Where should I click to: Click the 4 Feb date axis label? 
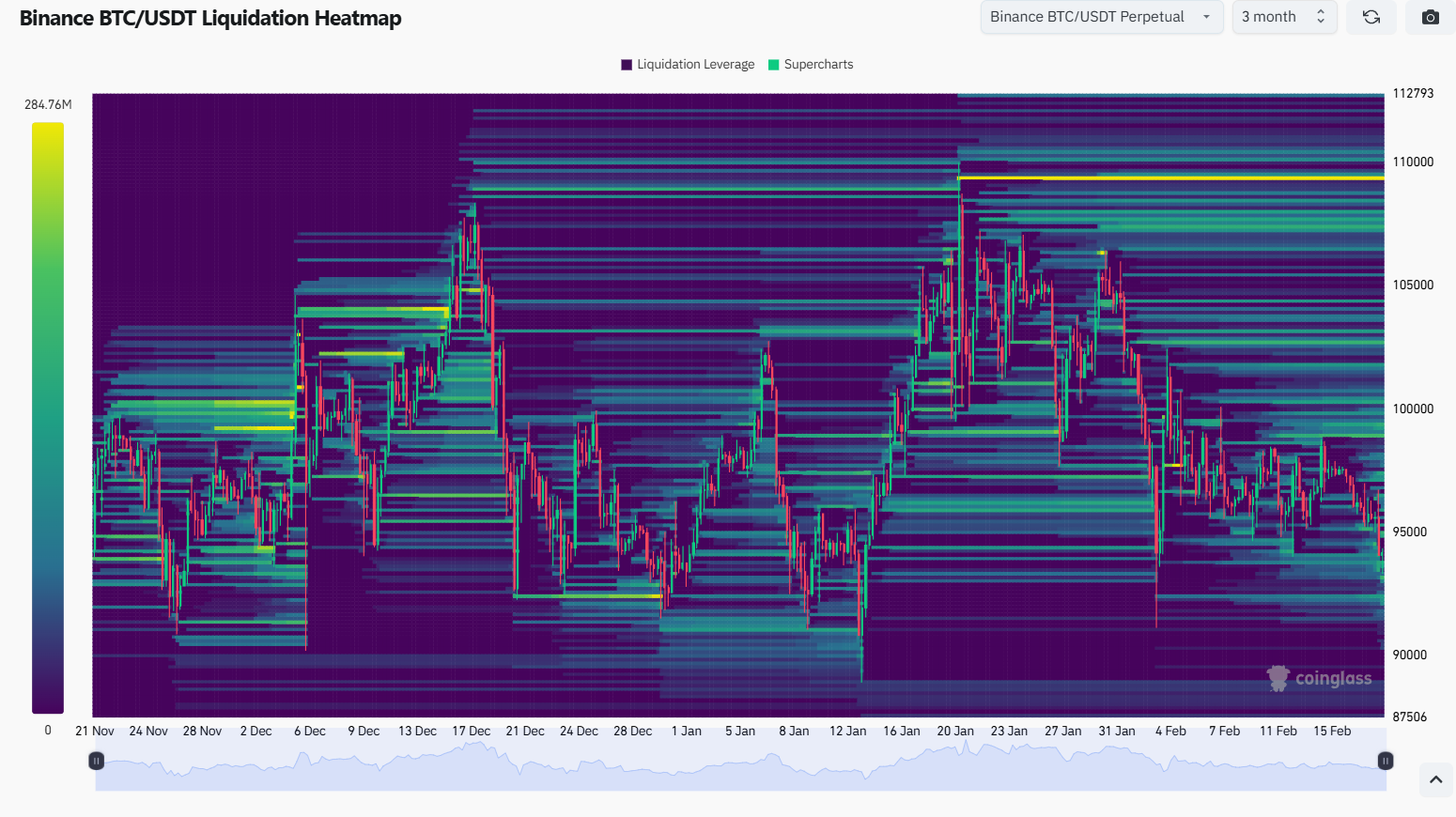pos(1170,732)
